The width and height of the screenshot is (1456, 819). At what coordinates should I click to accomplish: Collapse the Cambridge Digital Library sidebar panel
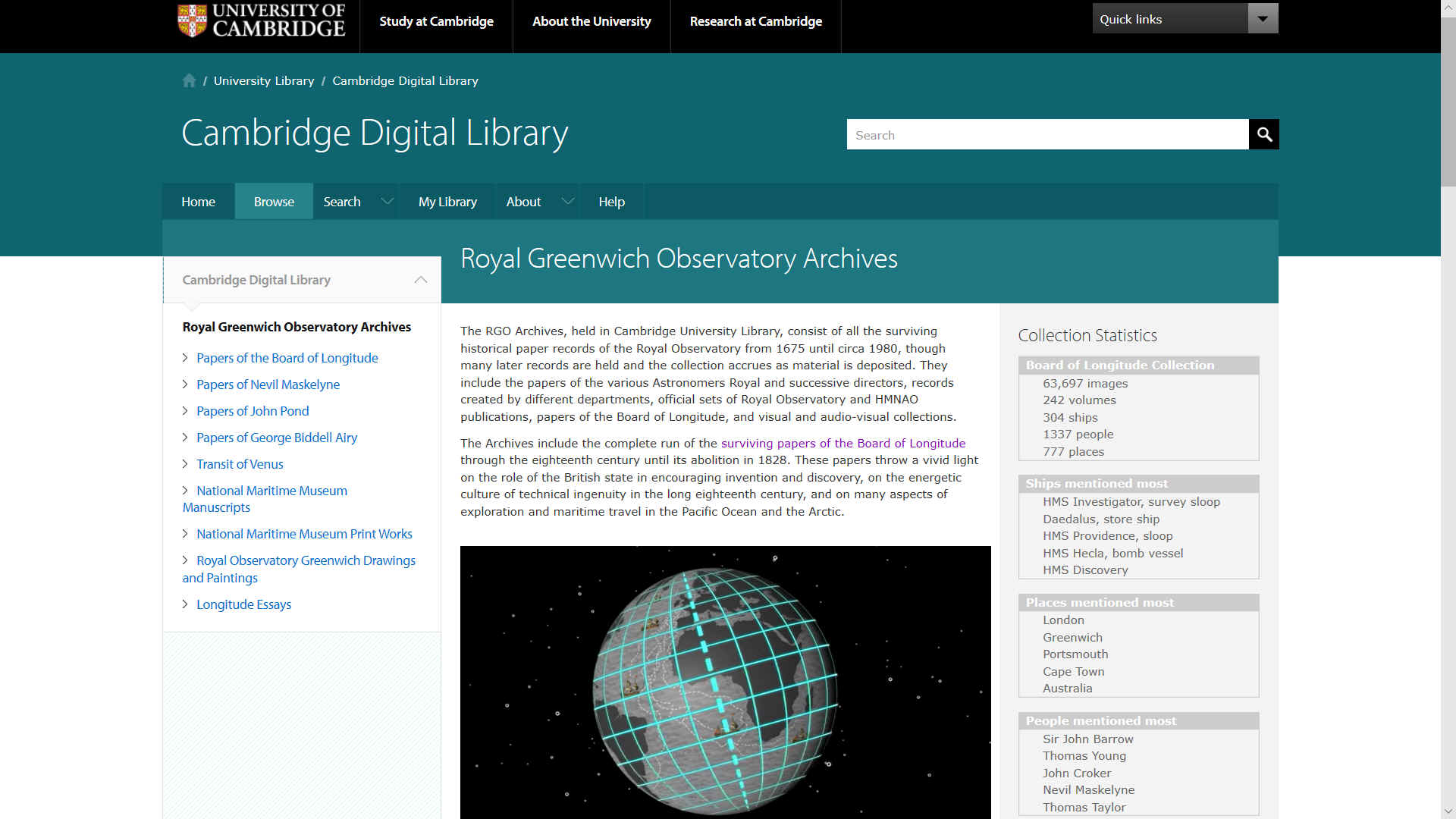click(421, 280)
